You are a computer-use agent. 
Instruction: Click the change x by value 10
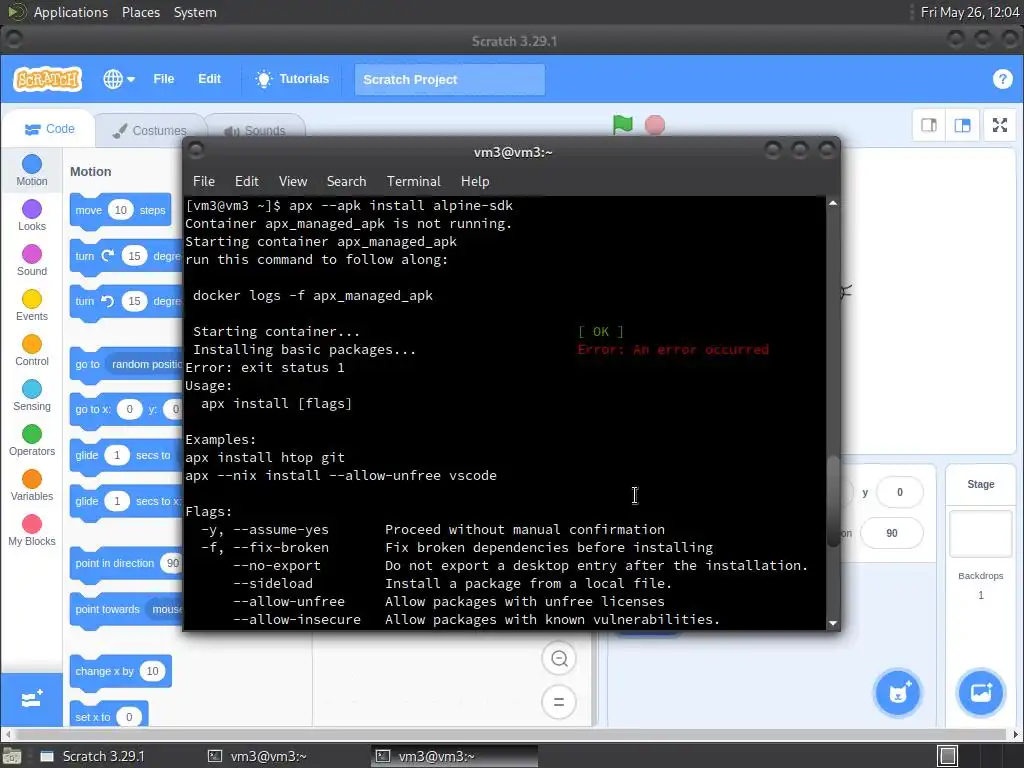point(152,671)
